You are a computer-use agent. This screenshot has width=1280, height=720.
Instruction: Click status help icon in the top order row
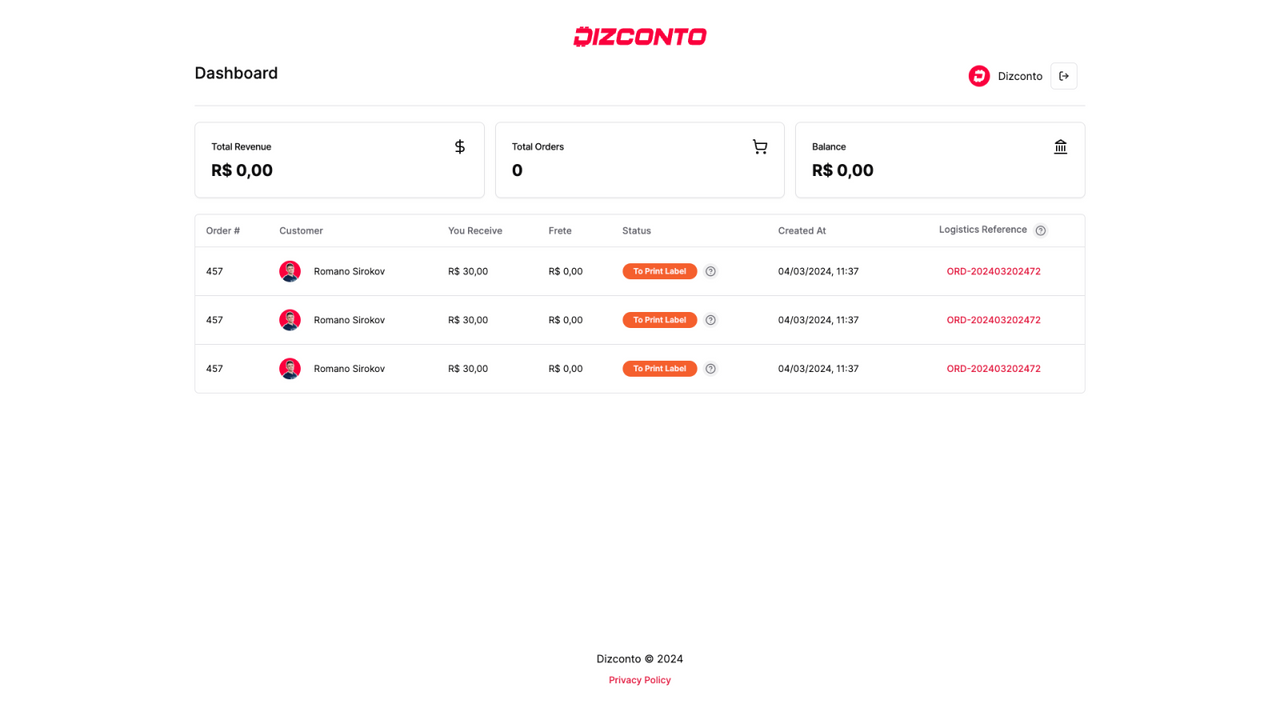[711, 271]
